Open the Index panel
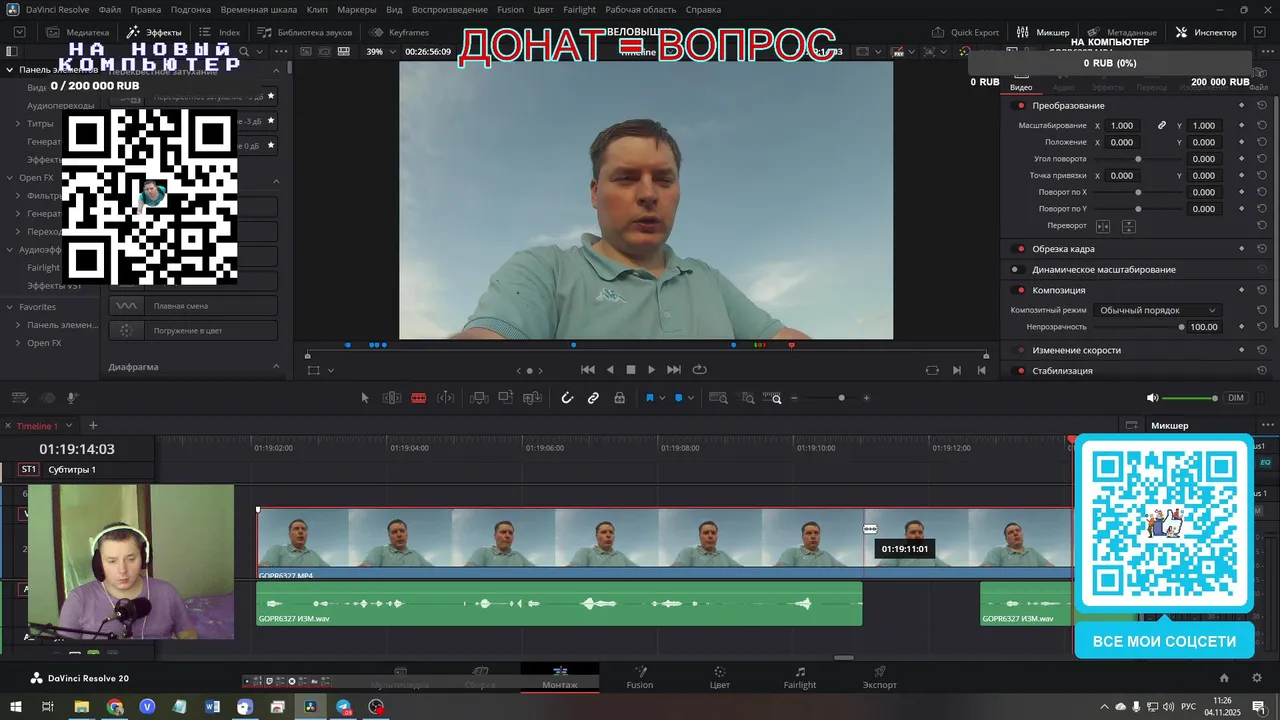1280x720 pixels. [219, 32]
